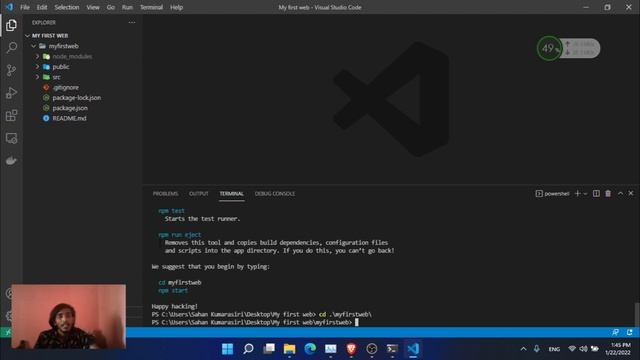Collapse the MY FIRST WEB section
This screenshot has height=360, width=640.
click(x=27, y=36)
